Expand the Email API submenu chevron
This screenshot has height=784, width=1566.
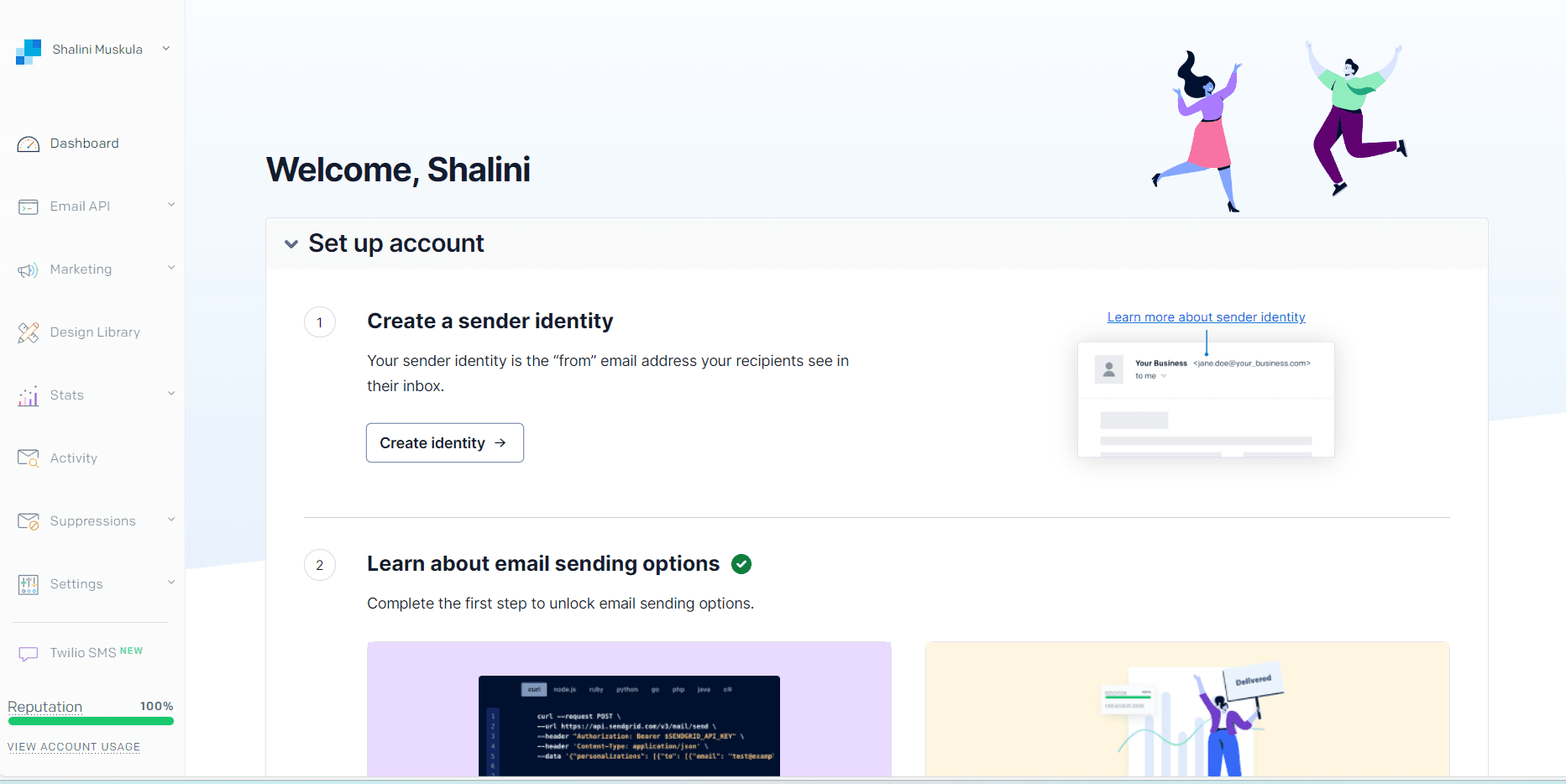coord(171,205)
